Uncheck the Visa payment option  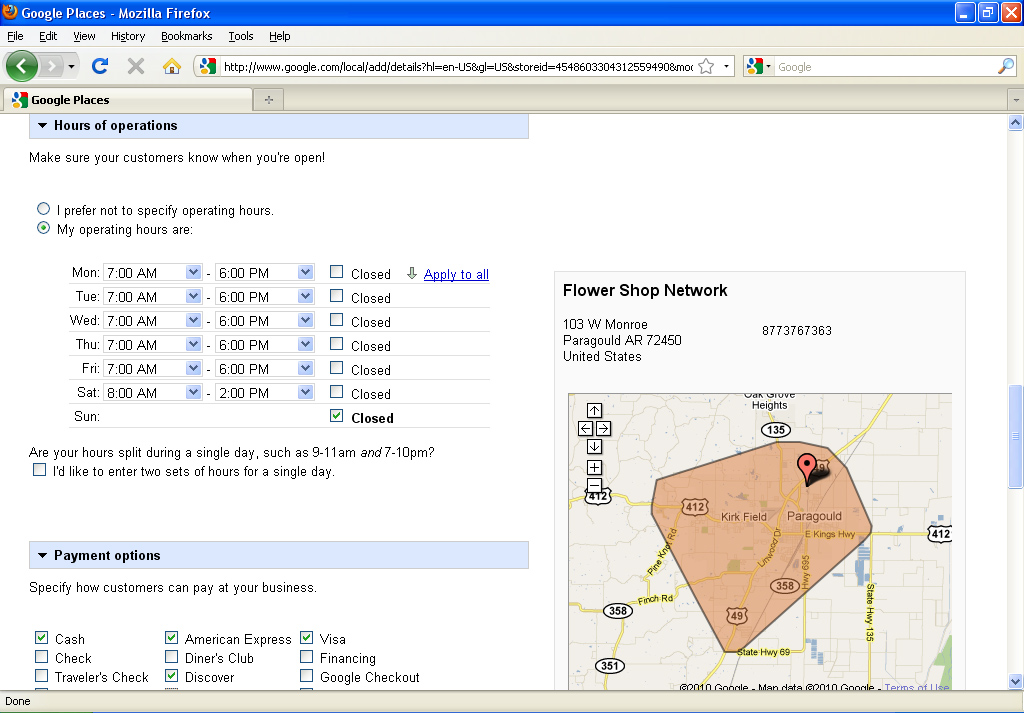pyautogui.click(x=306, y=637)
